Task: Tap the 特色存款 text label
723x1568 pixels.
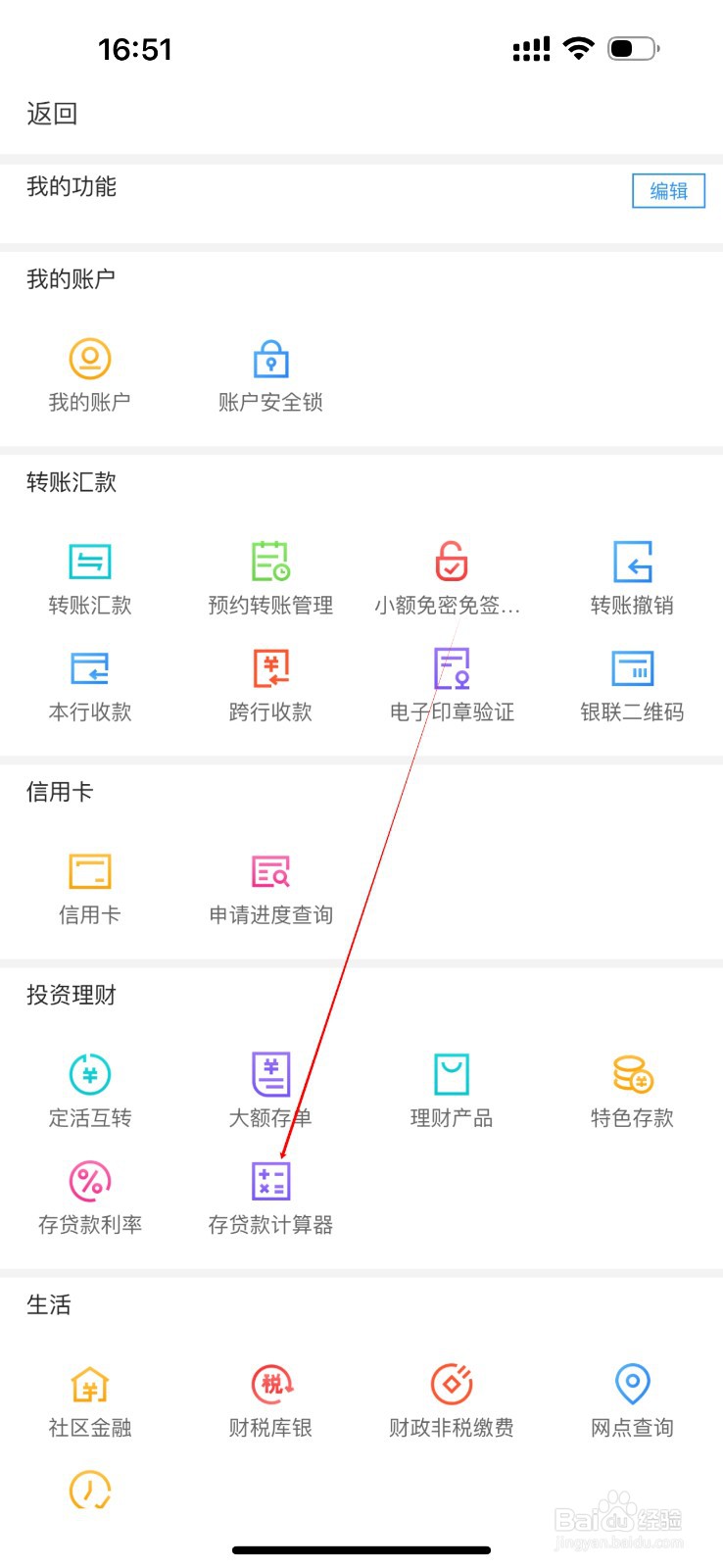Action: tap(632, 1117)
